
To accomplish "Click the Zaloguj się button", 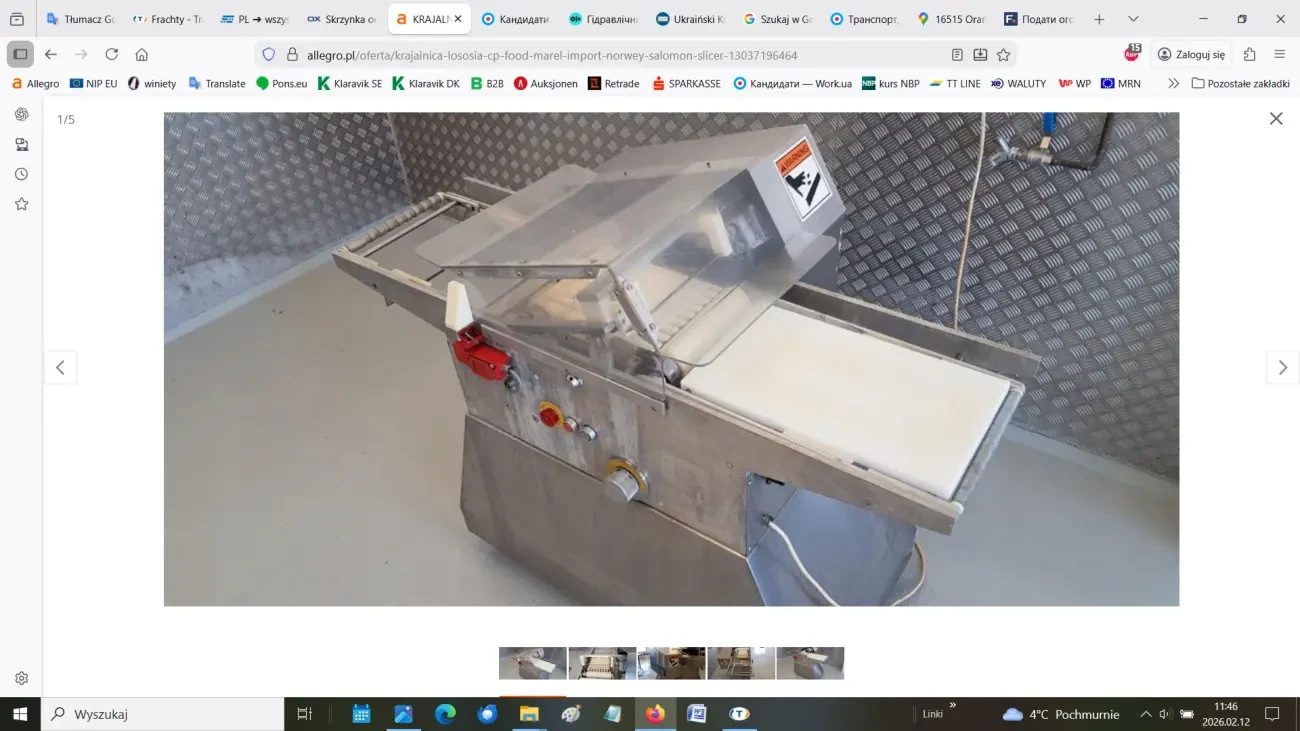I will 1191,55.
